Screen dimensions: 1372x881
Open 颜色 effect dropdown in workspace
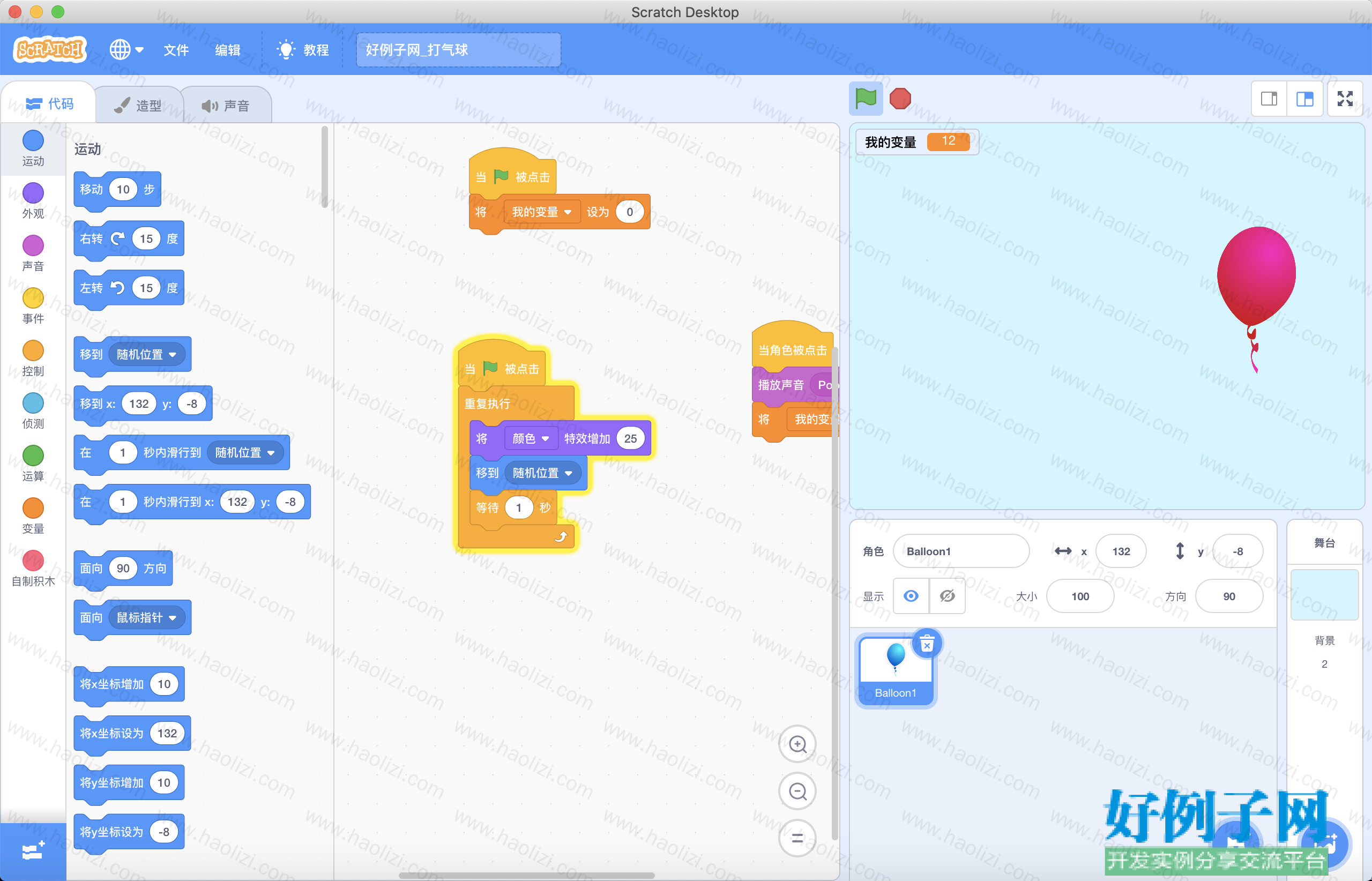pos(531,438)
